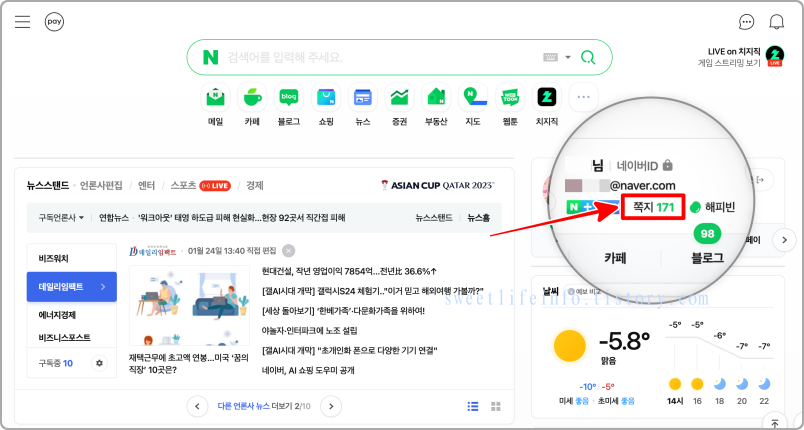Open 한베가족·다문화가족 article

343,311
